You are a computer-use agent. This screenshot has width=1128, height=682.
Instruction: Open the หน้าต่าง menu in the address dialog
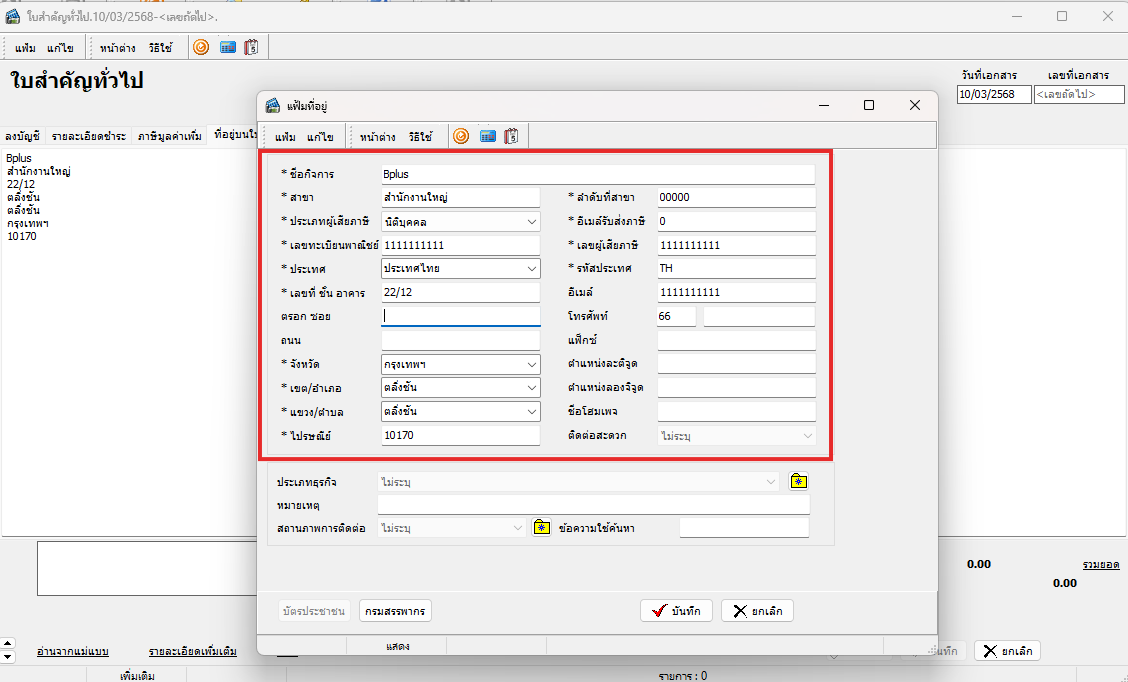click(x=377, y=136)
